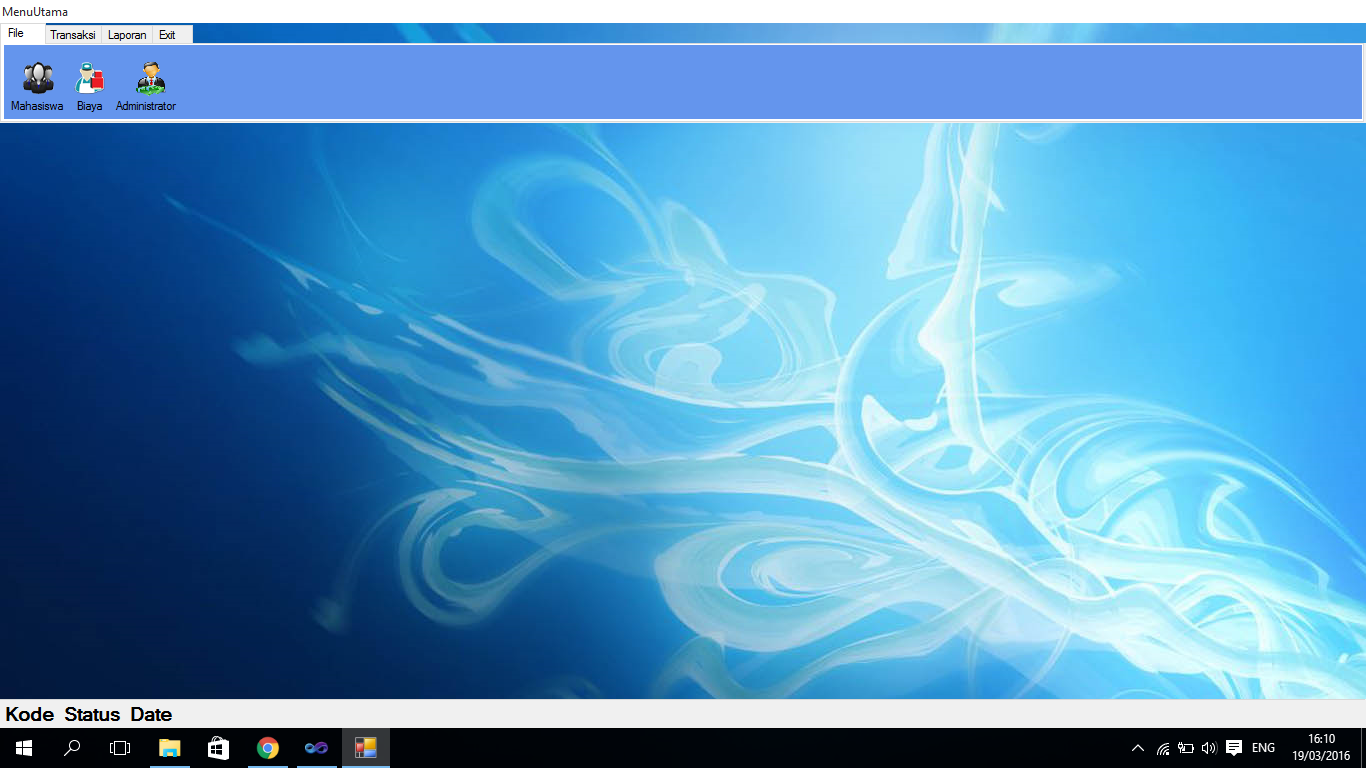1366x768 pixels.
Task: Launch Google Chrome from the taskbar
Action: [267, 747]
